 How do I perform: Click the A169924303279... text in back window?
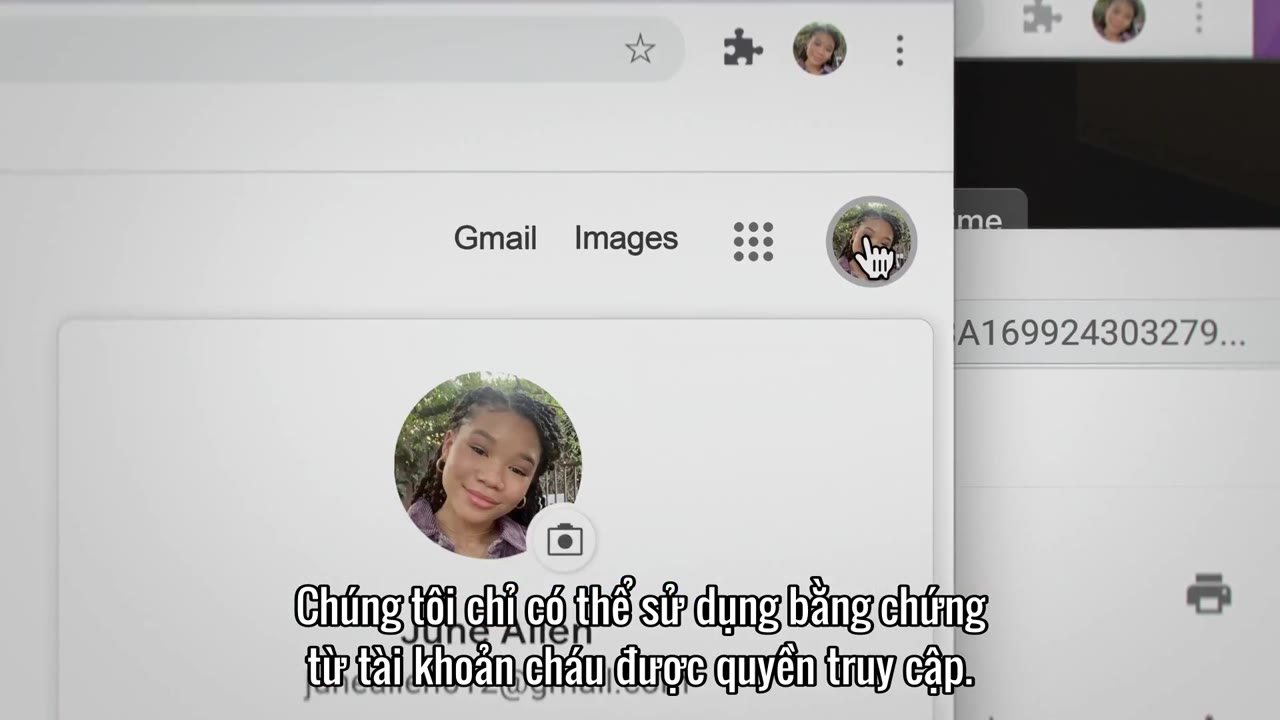1101,333
